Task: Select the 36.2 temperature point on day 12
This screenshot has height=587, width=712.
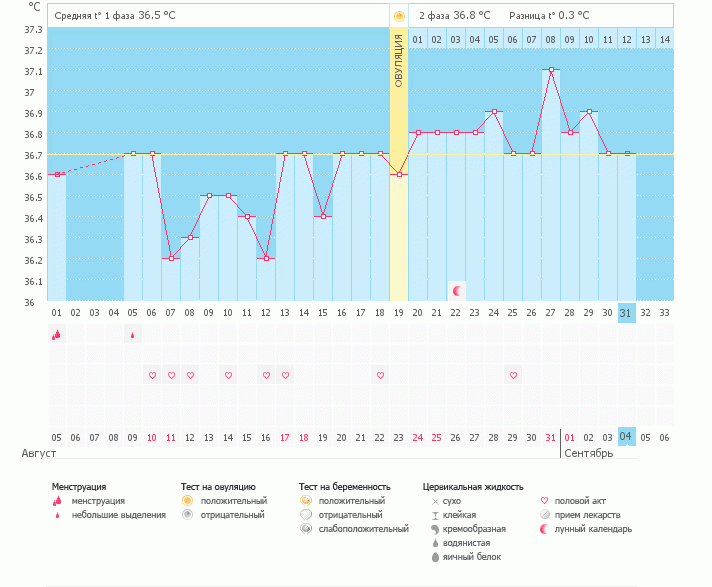Action: pyautogui.click(x=266, y=258)
